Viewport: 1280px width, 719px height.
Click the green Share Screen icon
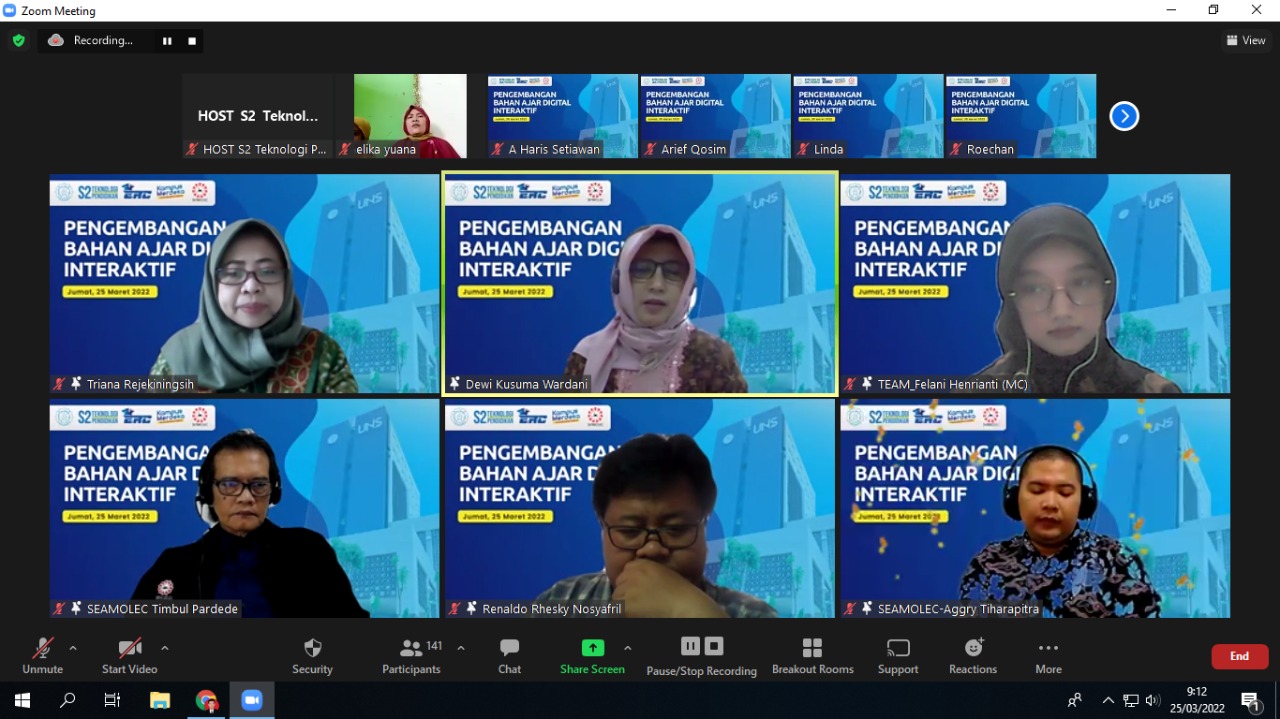592,648
